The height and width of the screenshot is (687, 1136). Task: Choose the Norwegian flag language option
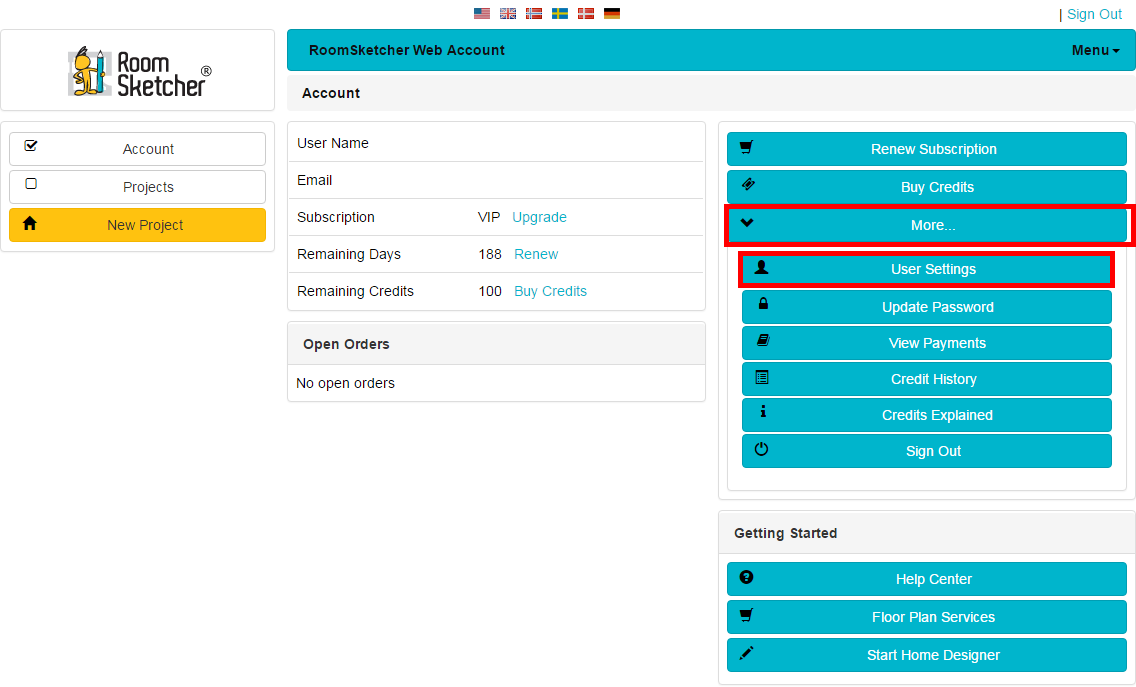[534, 13]
